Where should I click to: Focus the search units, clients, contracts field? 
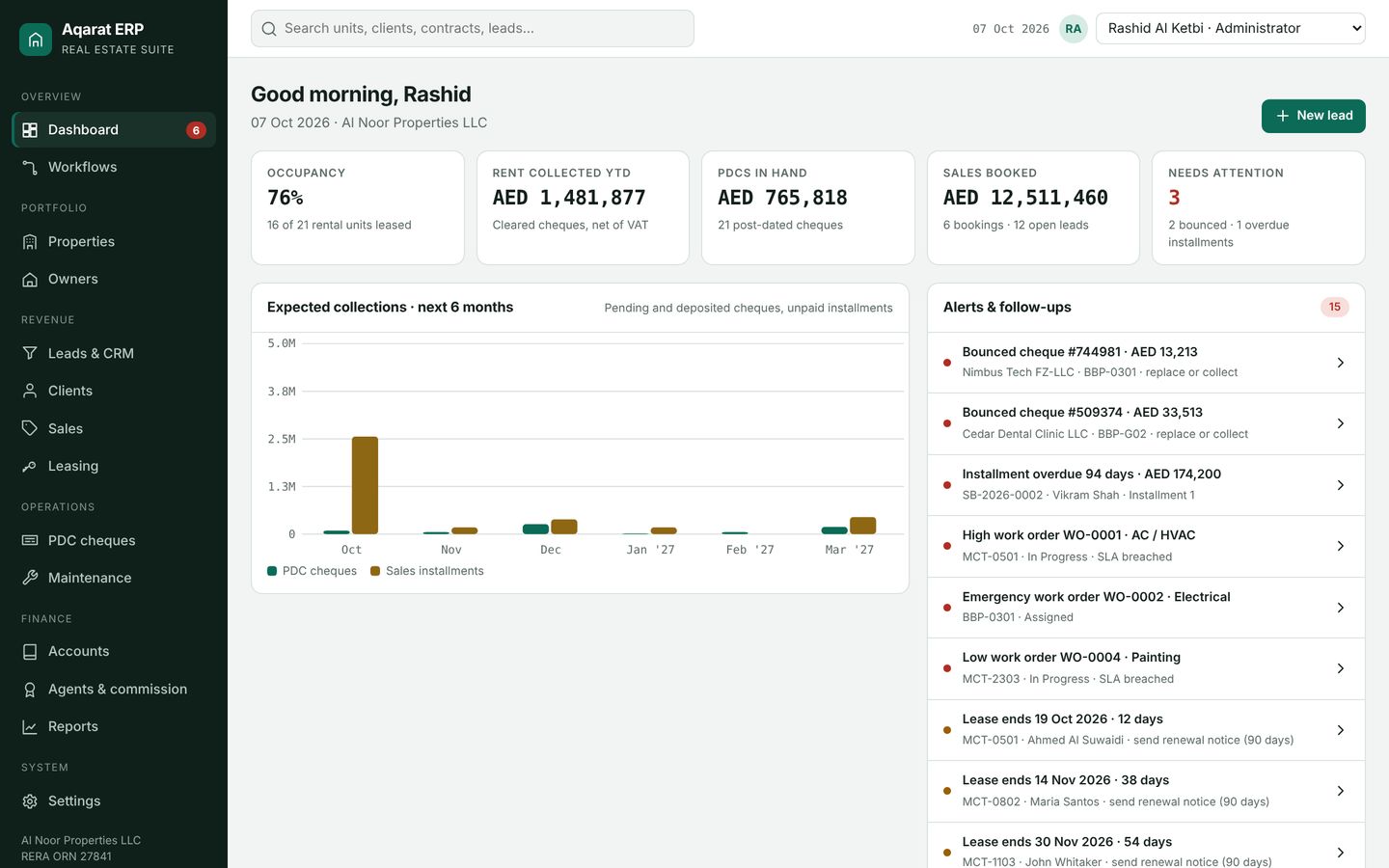tap(473, 29)
